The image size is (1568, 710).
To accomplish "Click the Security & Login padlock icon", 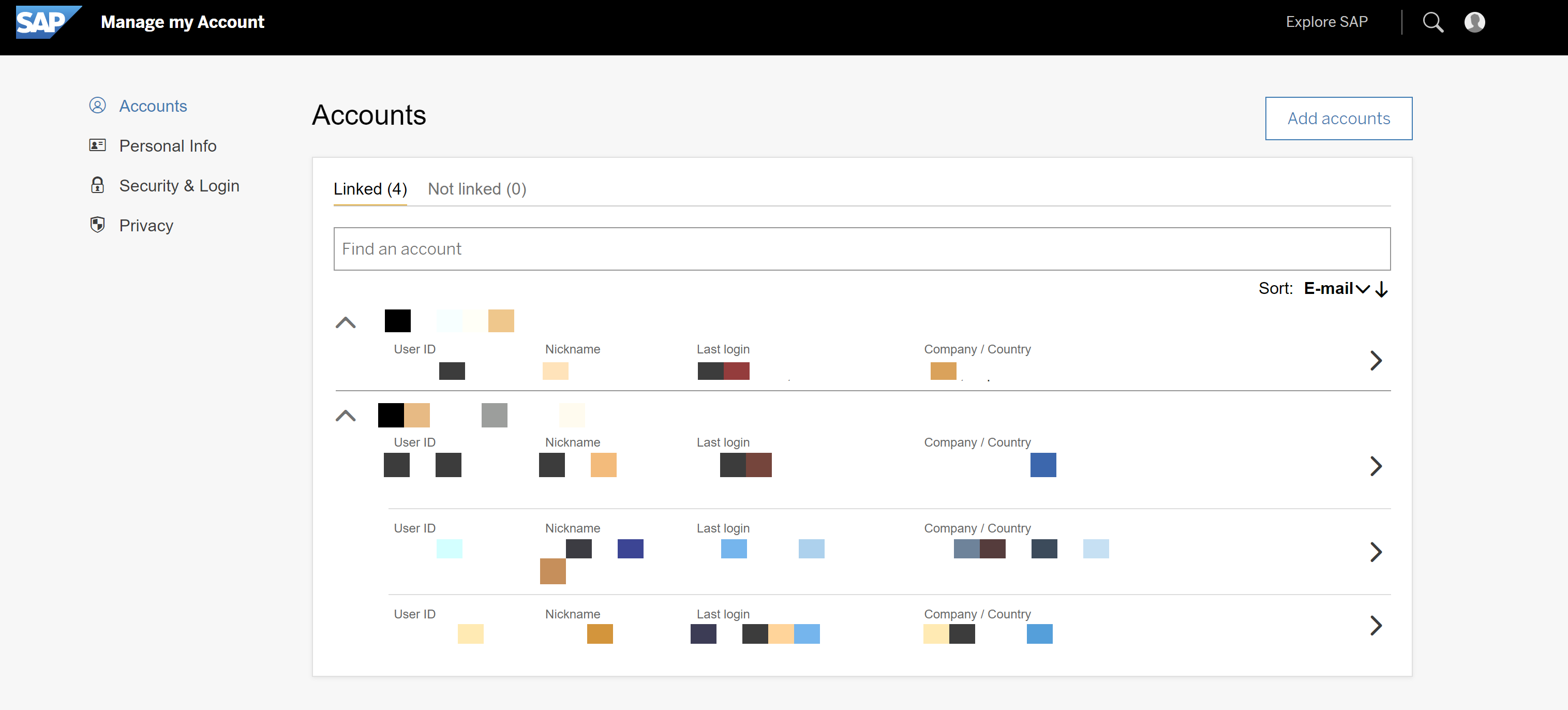I will [98, 185].
